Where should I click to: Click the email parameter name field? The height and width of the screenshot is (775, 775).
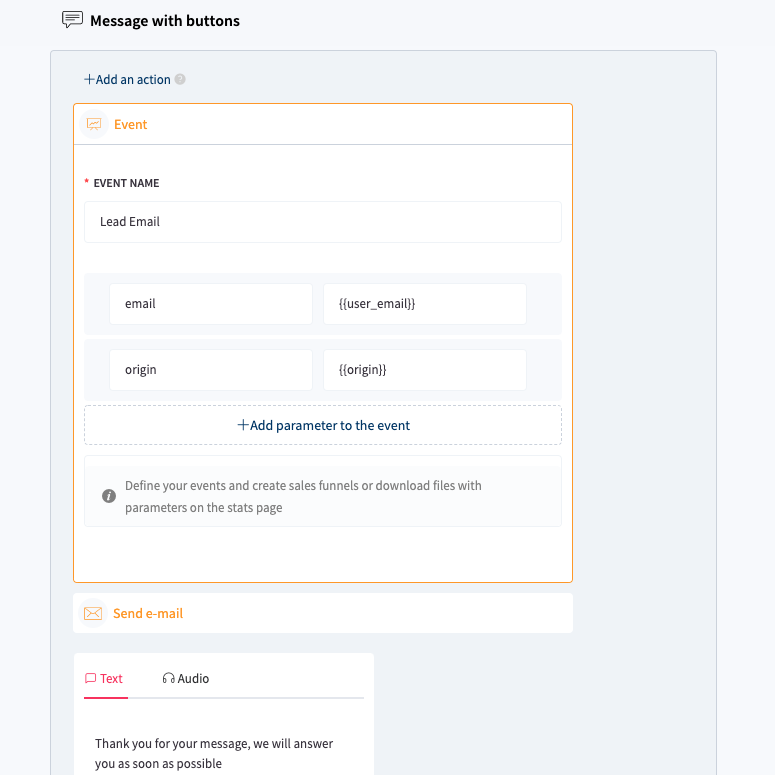point(210,304)
